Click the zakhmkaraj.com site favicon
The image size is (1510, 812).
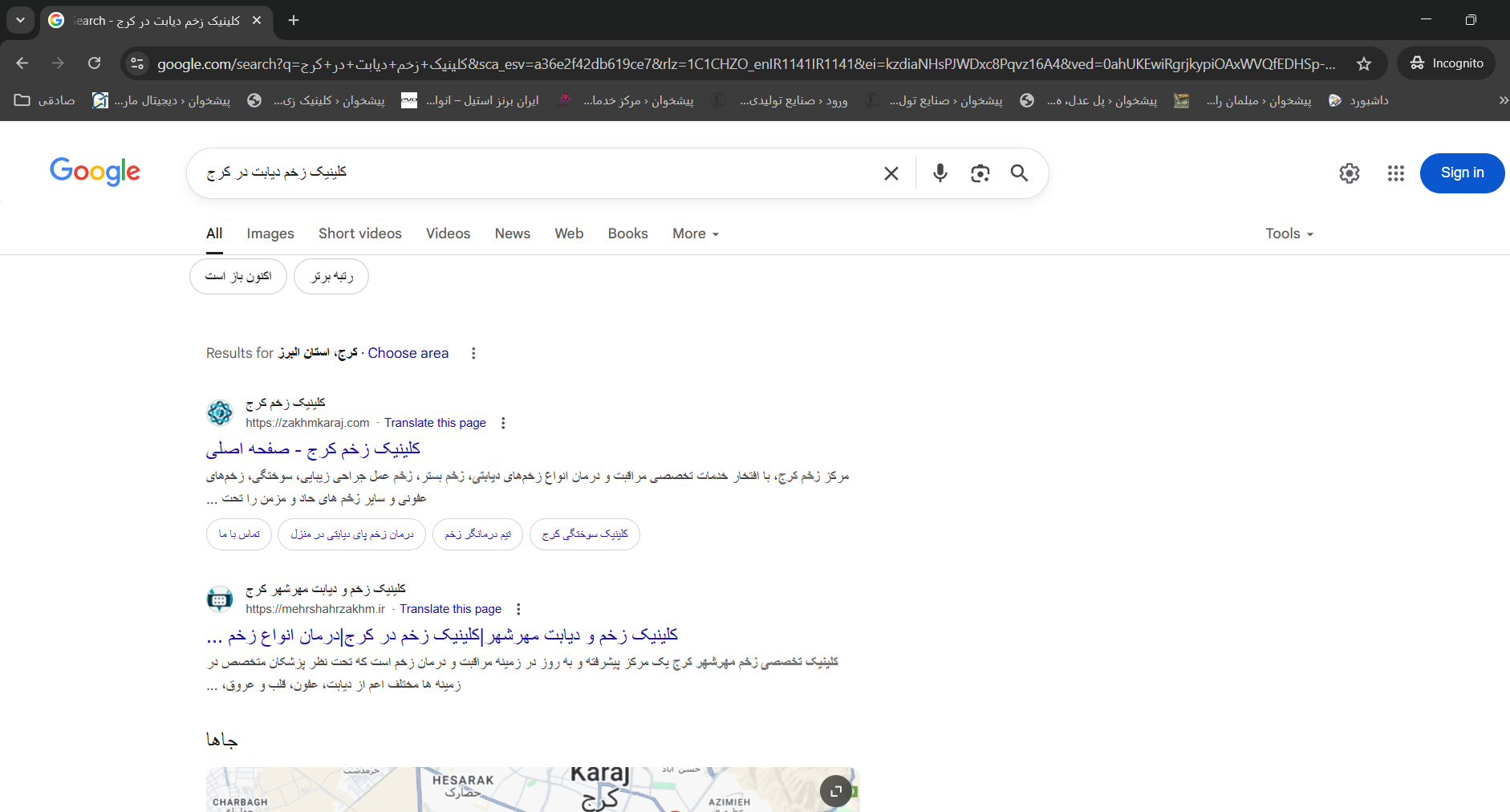click(x=220, y=412)
